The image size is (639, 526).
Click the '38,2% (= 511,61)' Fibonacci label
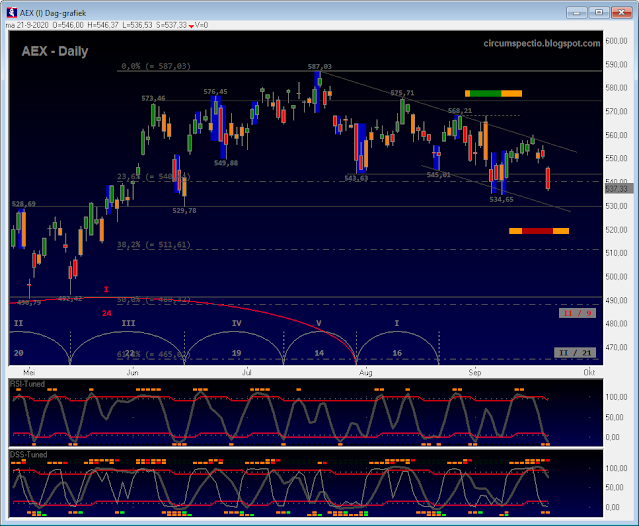(x=154, y=244)
